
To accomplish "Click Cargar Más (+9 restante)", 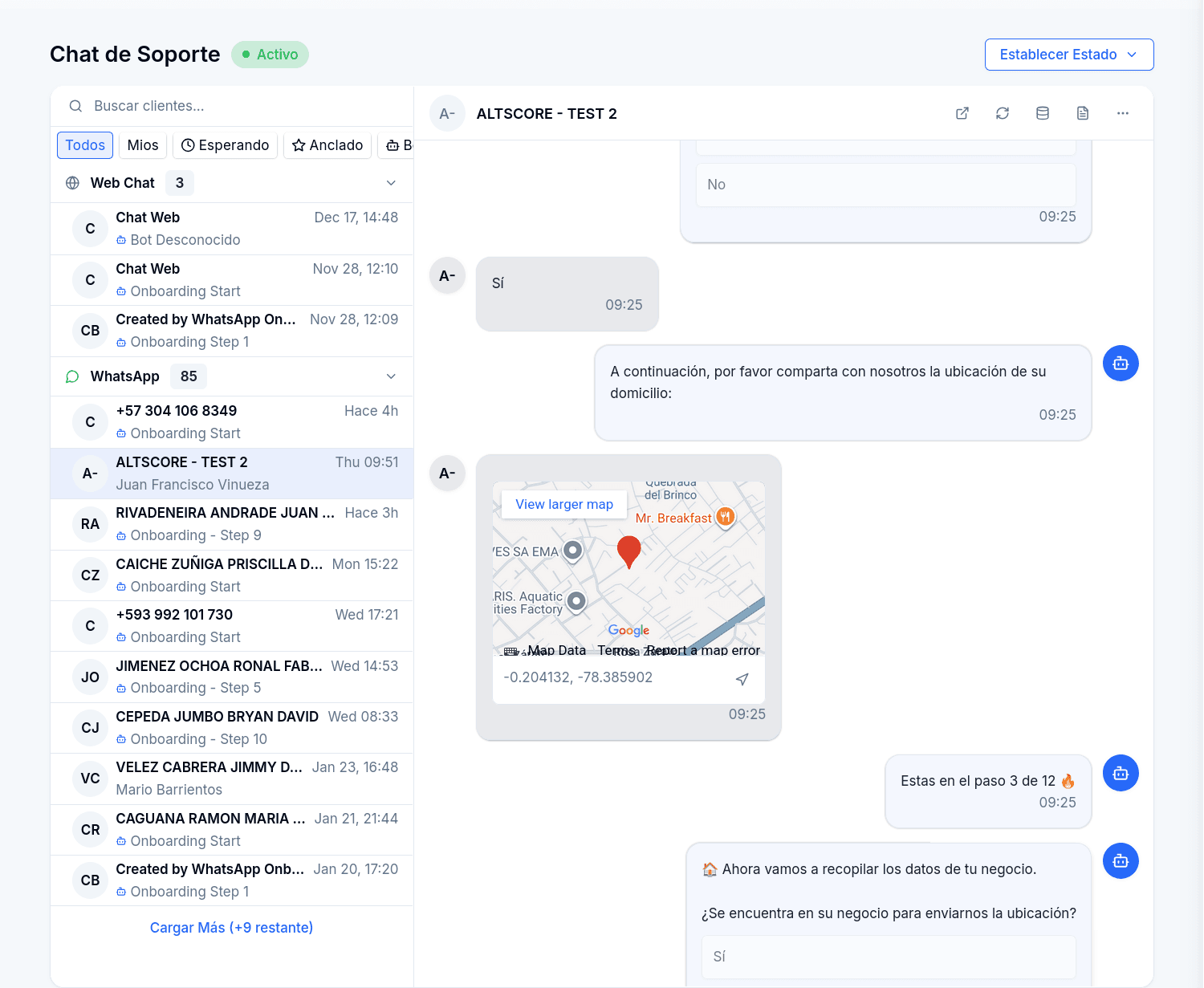I will 231,928.
